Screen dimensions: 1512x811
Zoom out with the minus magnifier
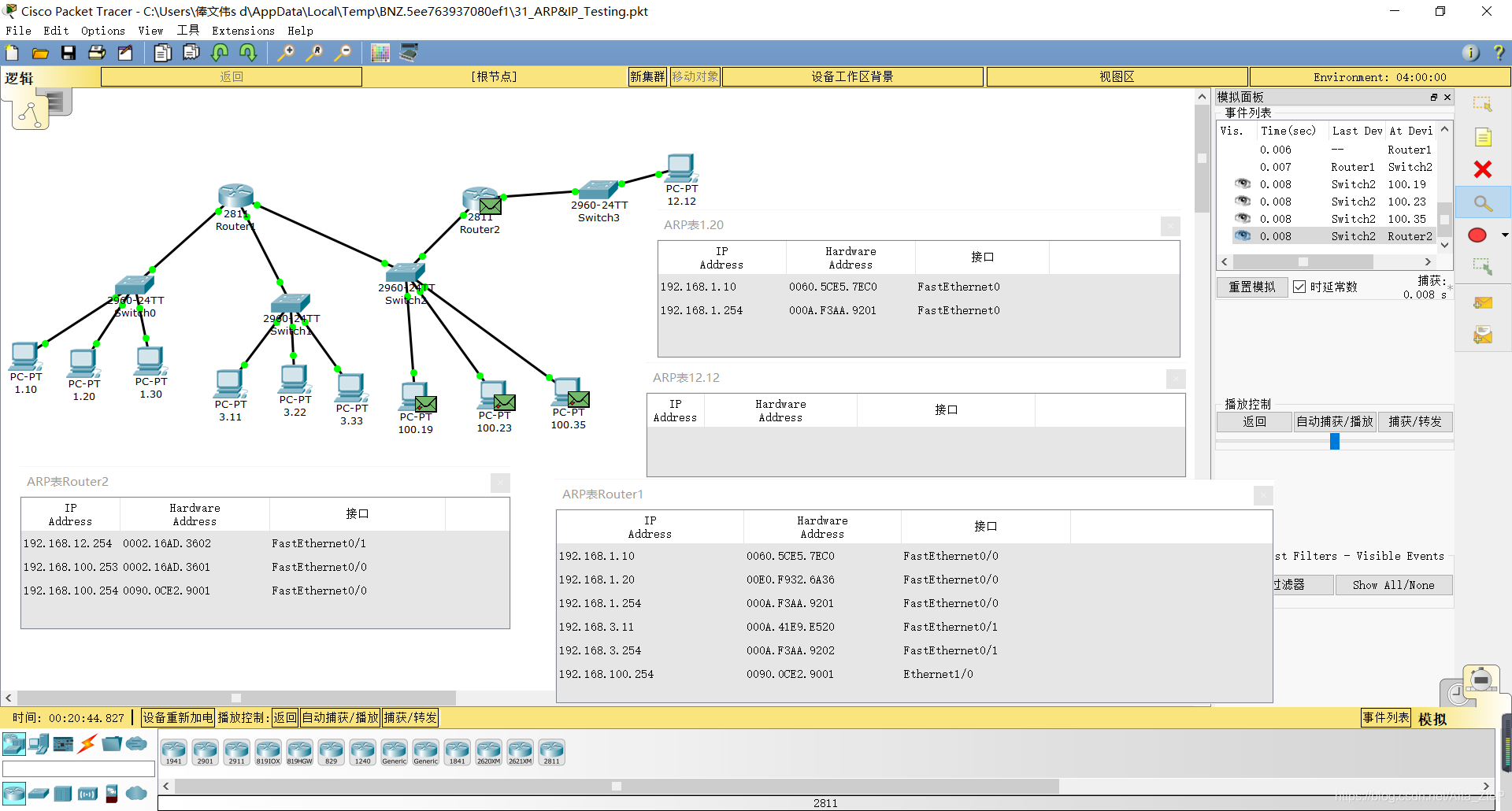tap(343, 53)
